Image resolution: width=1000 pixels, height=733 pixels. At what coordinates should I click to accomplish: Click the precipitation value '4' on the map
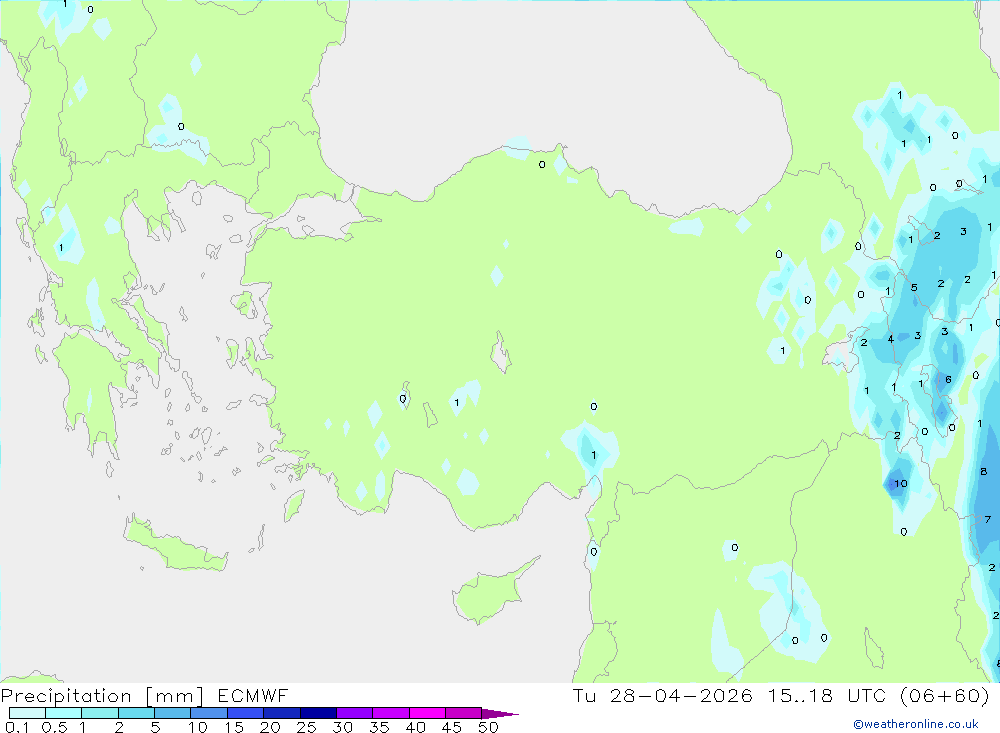click(x=891, y=339)
